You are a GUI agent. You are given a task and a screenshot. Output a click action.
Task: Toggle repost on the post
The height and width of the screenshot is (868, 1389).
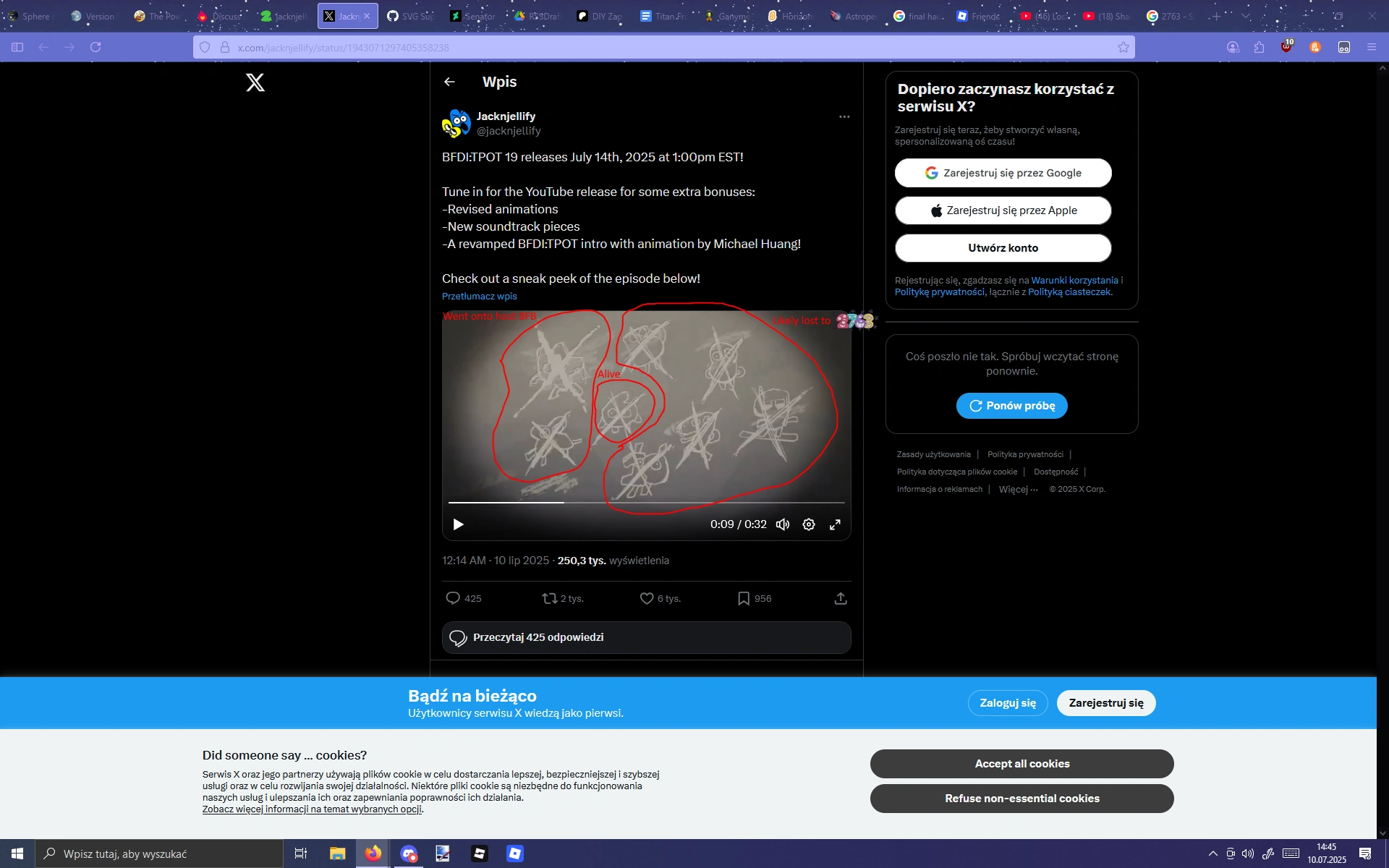[551, 598]
